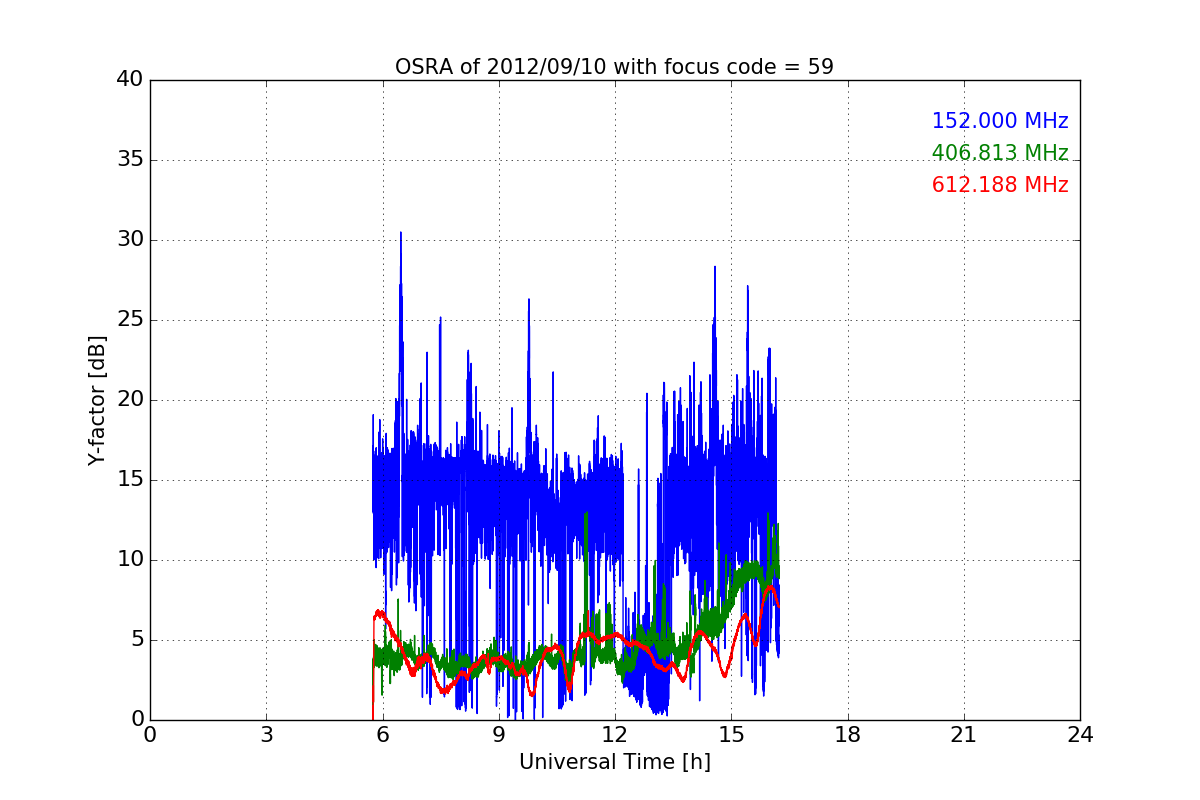Click y-axis tick label 40
1200x800 pixels.
[130, 80]
